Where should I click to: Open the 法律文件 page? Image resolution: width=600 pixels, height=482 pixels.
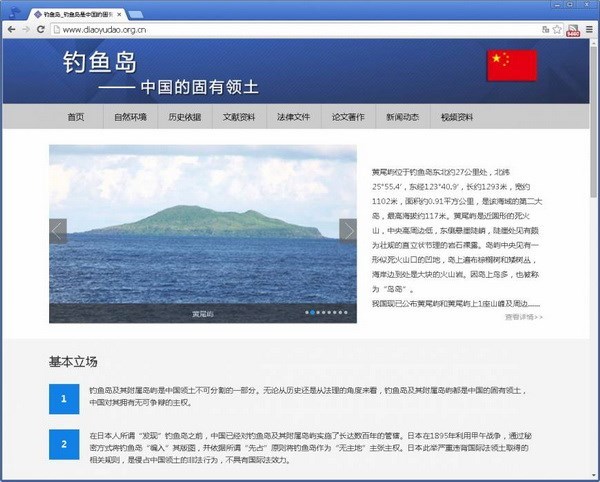coord(294,117)
